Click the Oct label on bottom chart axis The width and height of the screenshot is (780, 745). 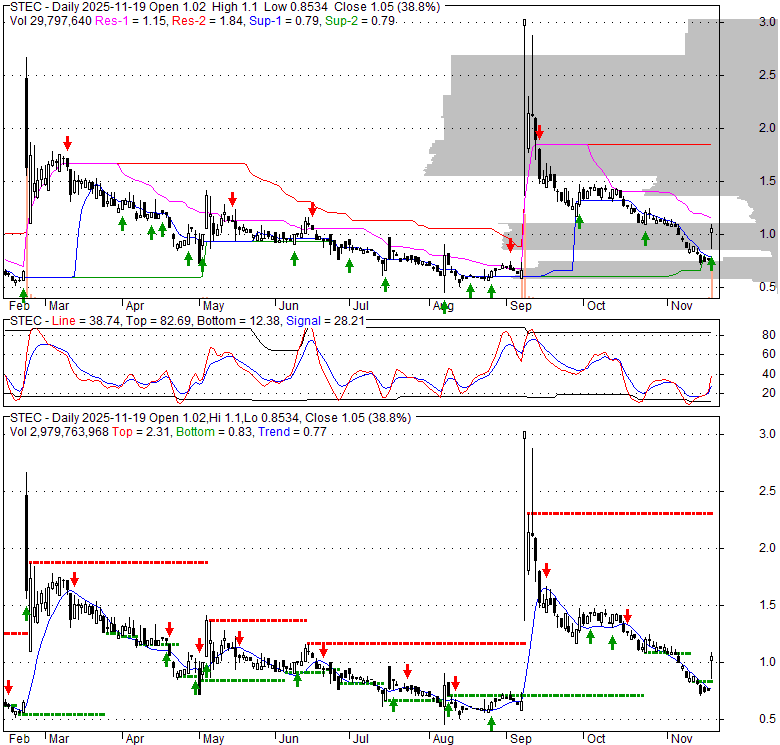pyautogui.click(x=596, y=739)
